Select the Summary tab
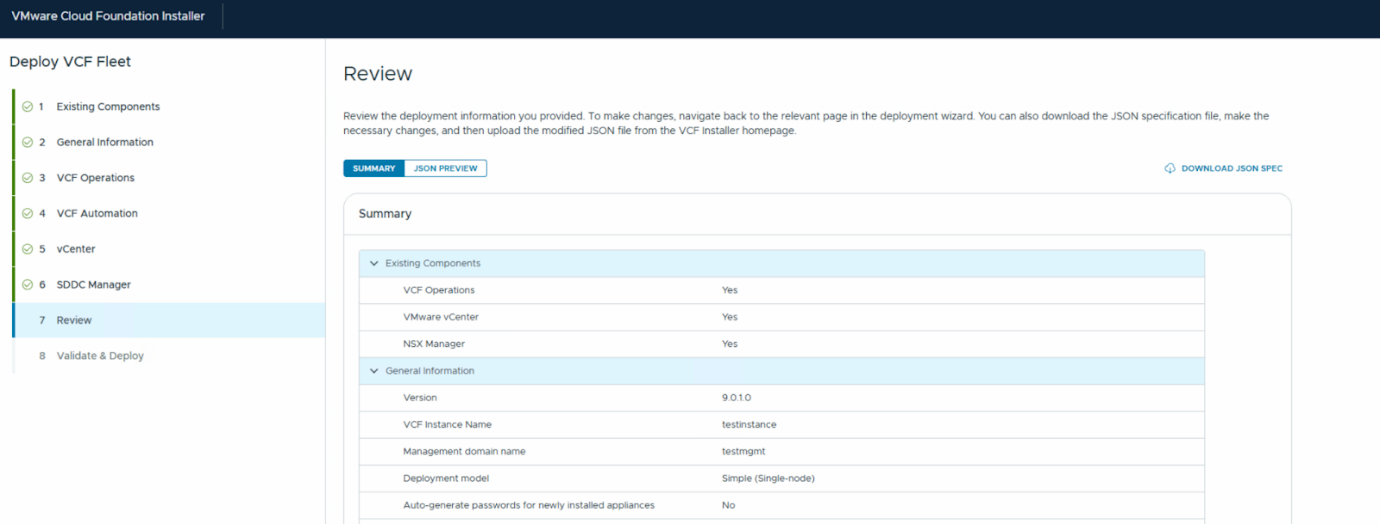 pyautogui.click(x=374, y=169)
